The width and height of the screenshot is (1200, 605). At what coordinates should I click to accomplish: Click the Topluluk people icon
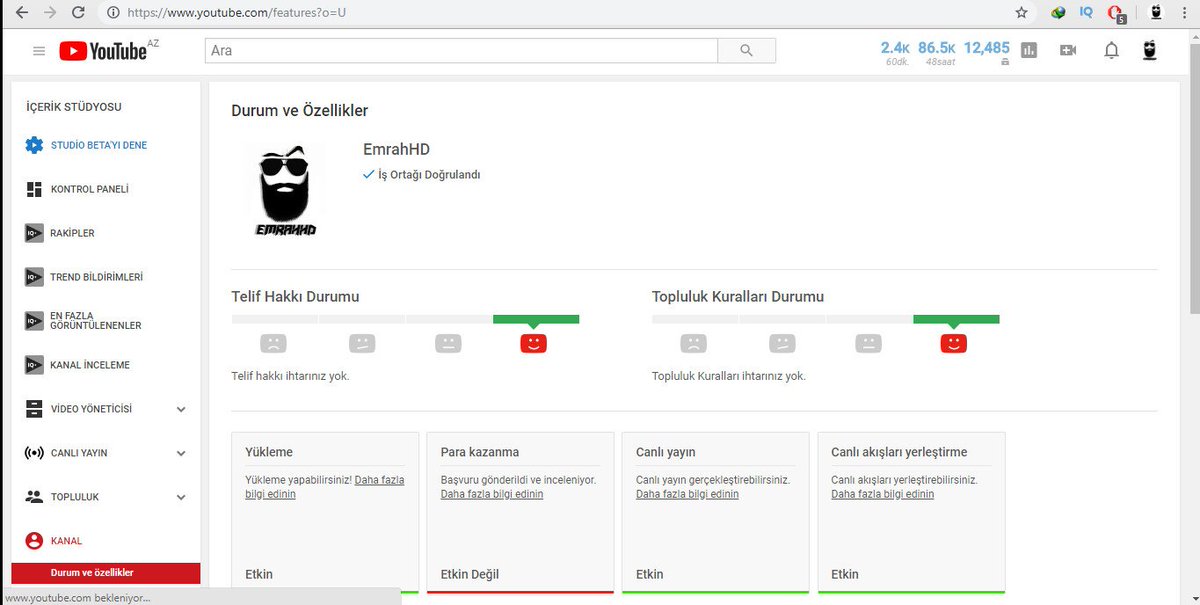pos(34,497)
